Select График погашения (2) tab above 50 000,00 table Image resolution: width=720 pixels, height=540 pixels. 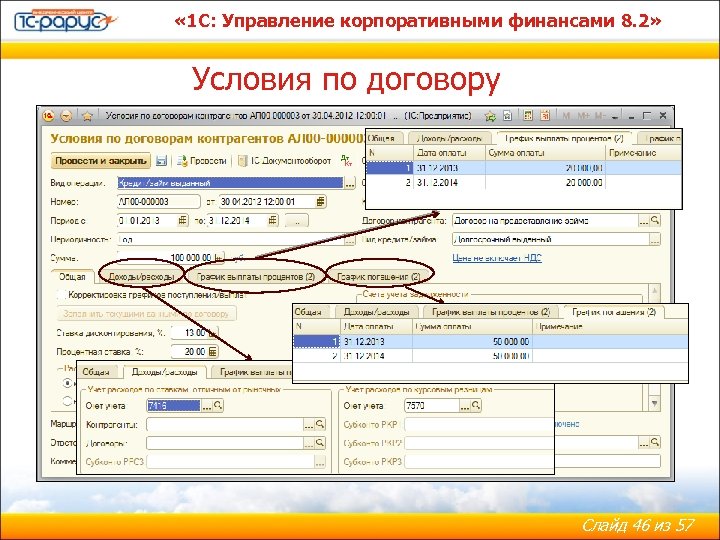[614, 312]
